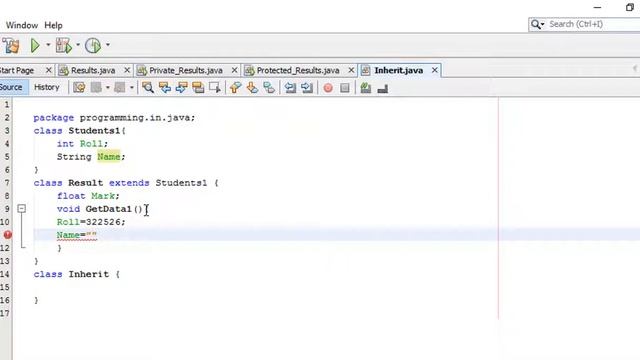Click the text "package programming.in.java;"
Viewport: 640px width, 360px height.
[114, 118]
